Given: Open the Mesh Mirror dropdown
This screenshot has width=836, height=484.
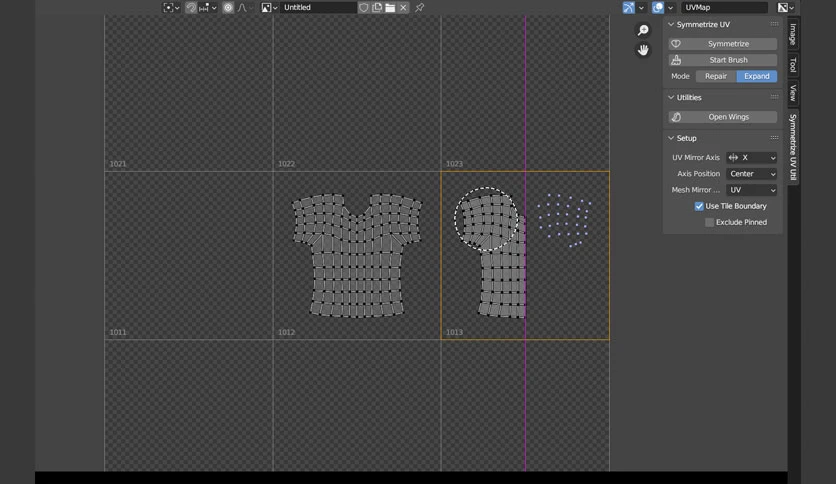Looking at the screenshot, I should pyautogui.click(x=751, y=190).
